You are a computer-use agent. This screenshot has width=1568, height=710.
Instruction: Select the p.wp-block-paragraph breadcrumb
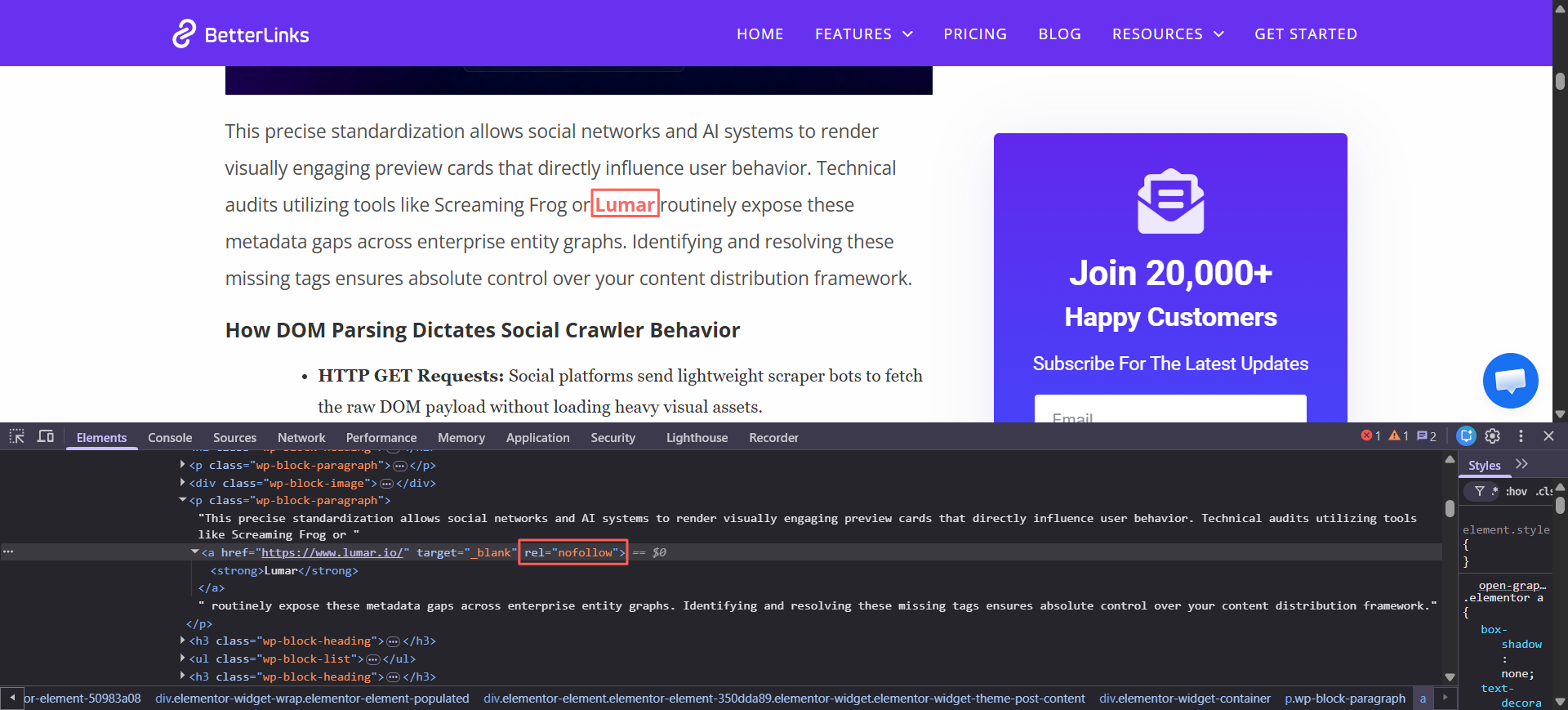[1345, 699]
